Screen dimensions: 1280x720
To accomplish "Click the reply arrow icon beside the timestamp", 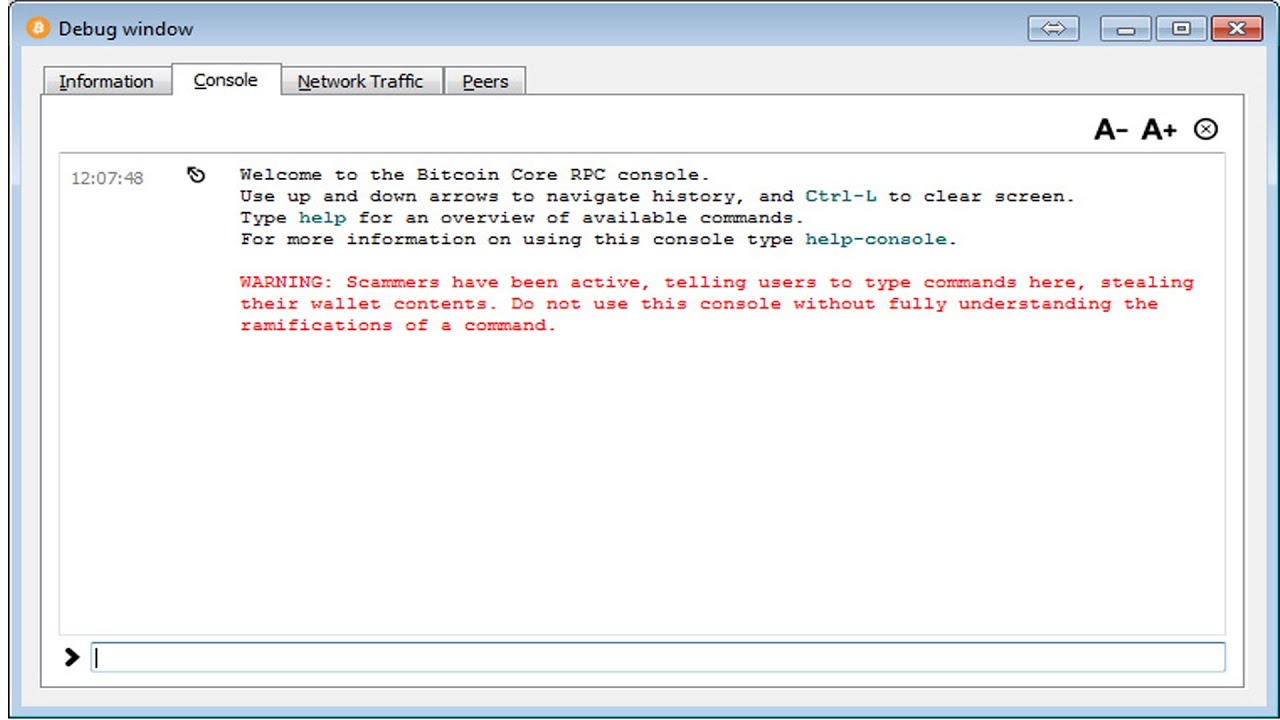I will point(196,175).
